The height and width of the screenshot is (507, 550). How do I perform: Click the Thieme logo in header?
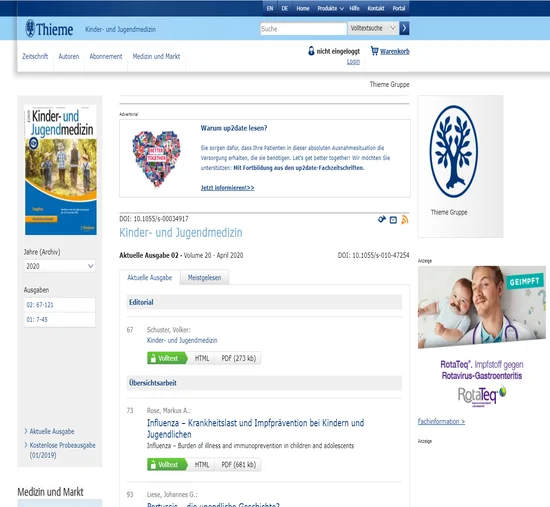(49, 29)
